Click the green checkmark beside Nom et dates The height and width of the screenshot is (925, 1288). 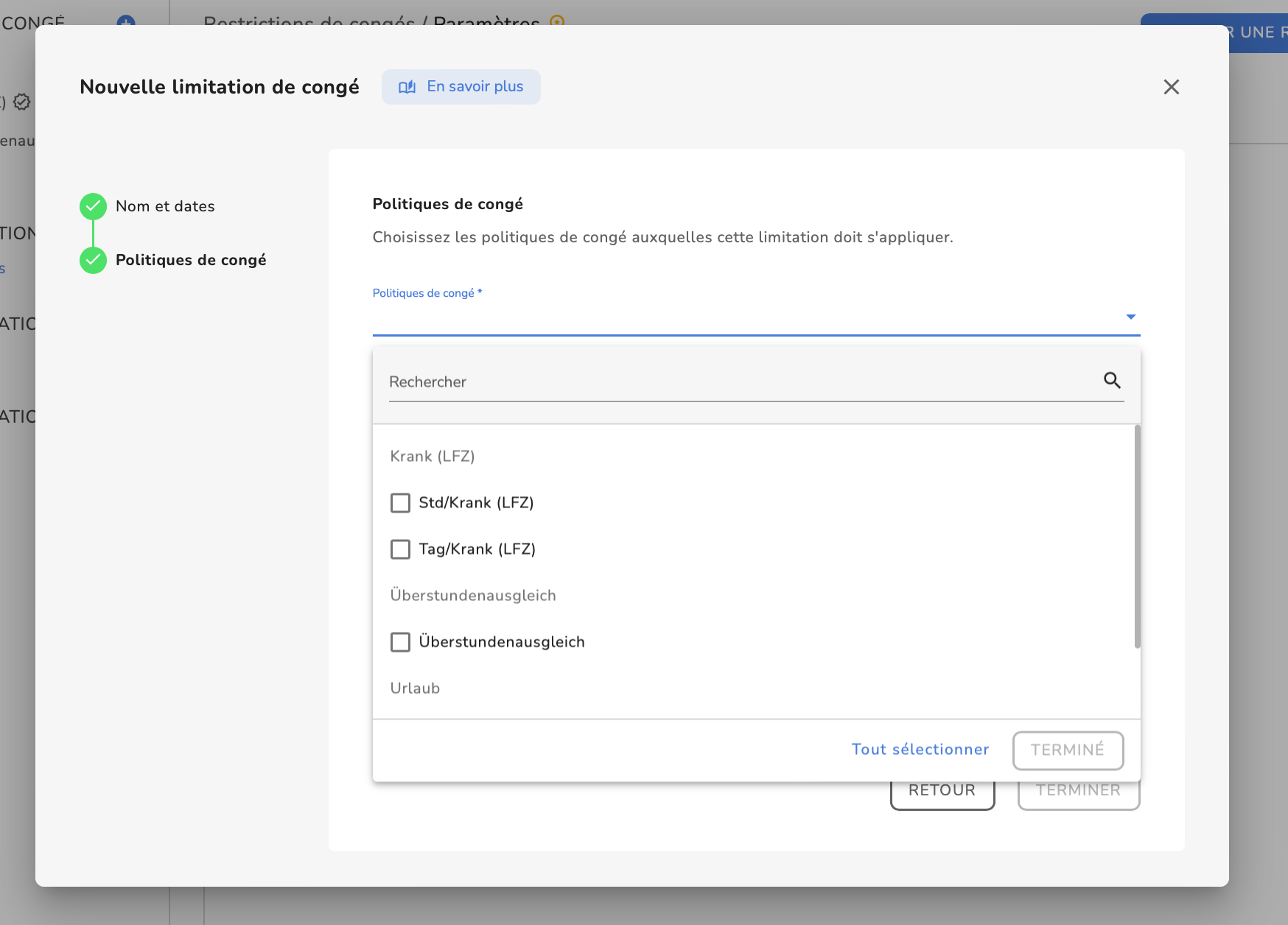click(93, 206)
